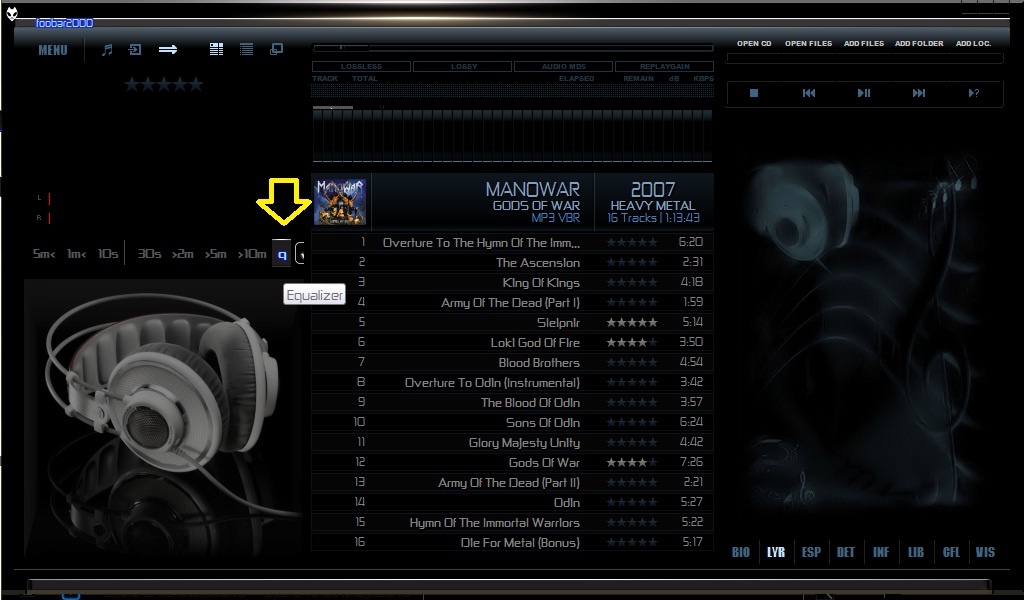Click the rating stars of Sleipnir

[632, 323]
